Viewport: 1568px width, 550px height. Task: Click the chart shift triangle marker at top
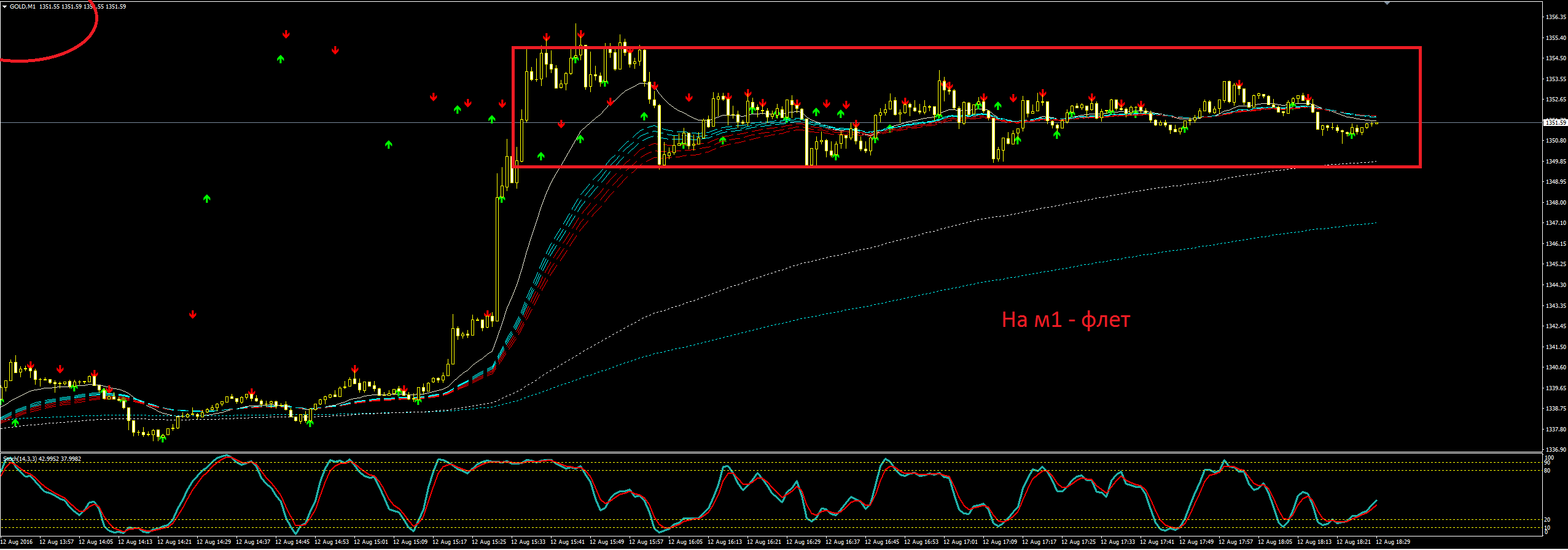[1387, 3]
